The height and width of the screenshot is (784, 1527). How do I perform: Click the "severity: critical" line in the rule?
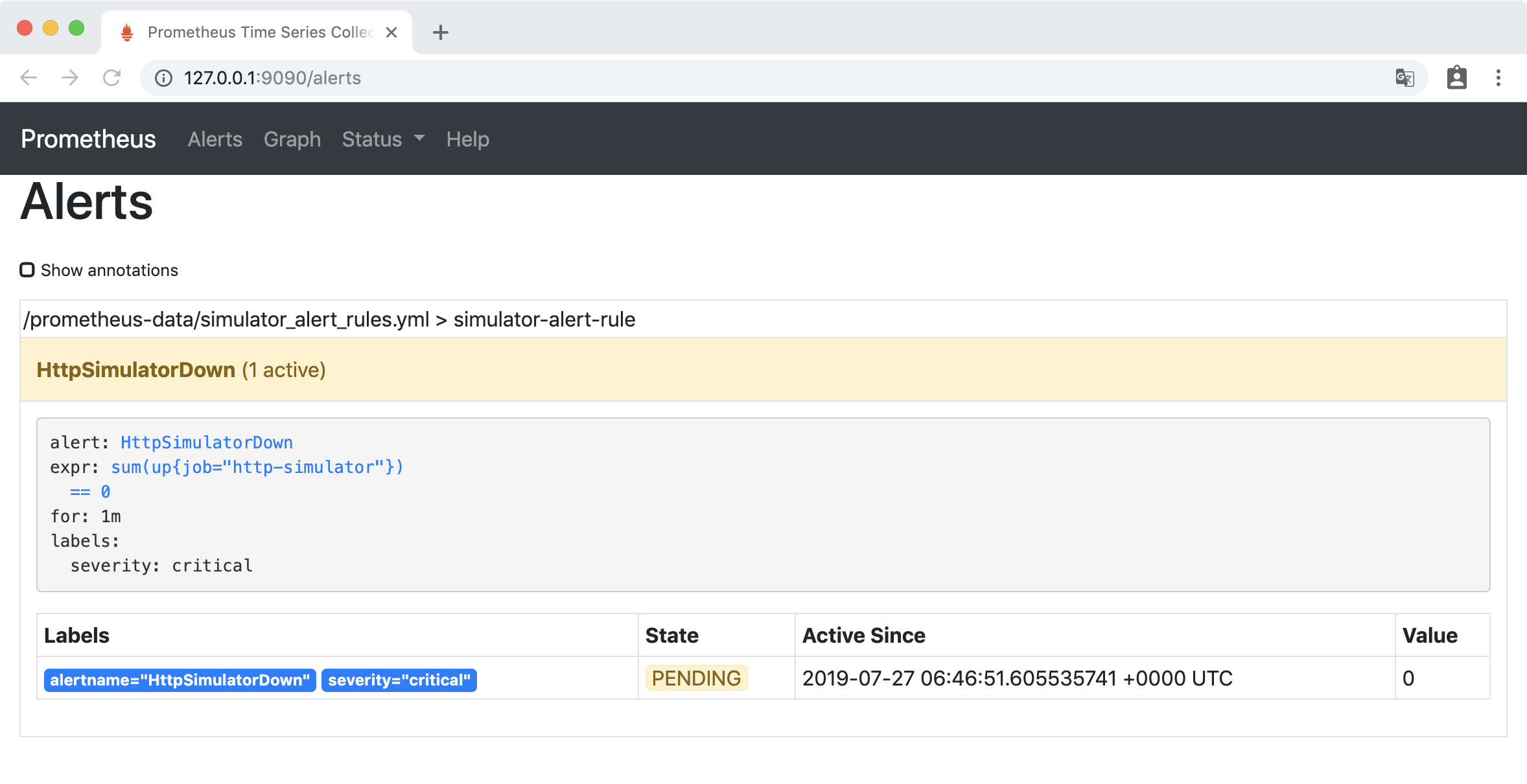[161, 566]
